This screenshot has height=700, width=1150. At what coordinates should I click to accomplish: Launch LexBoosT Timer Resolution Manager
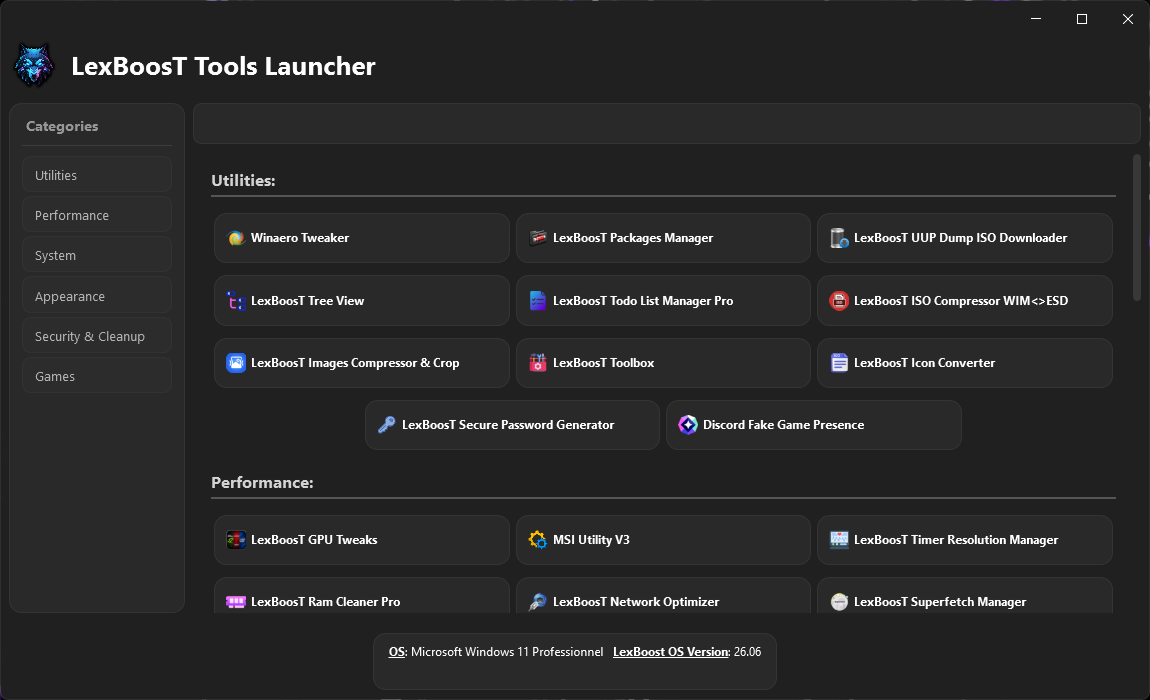964,540
